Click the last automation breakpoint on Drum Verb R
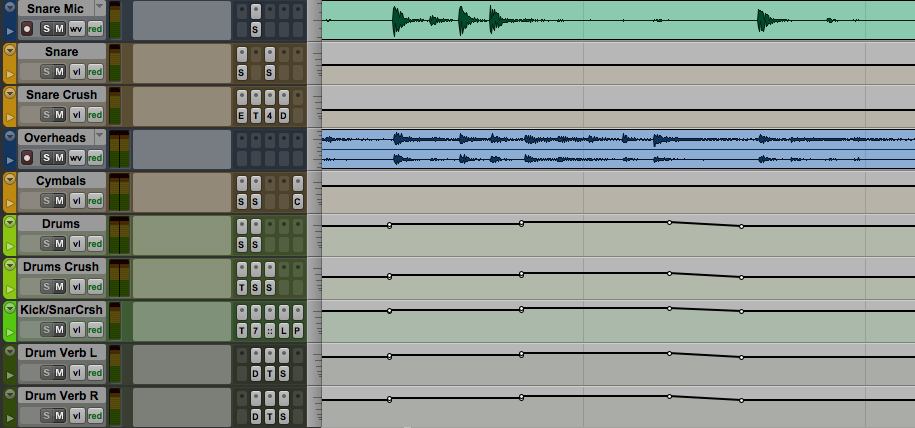Viewport: 915px width, 428px height. tap(741, 400)
